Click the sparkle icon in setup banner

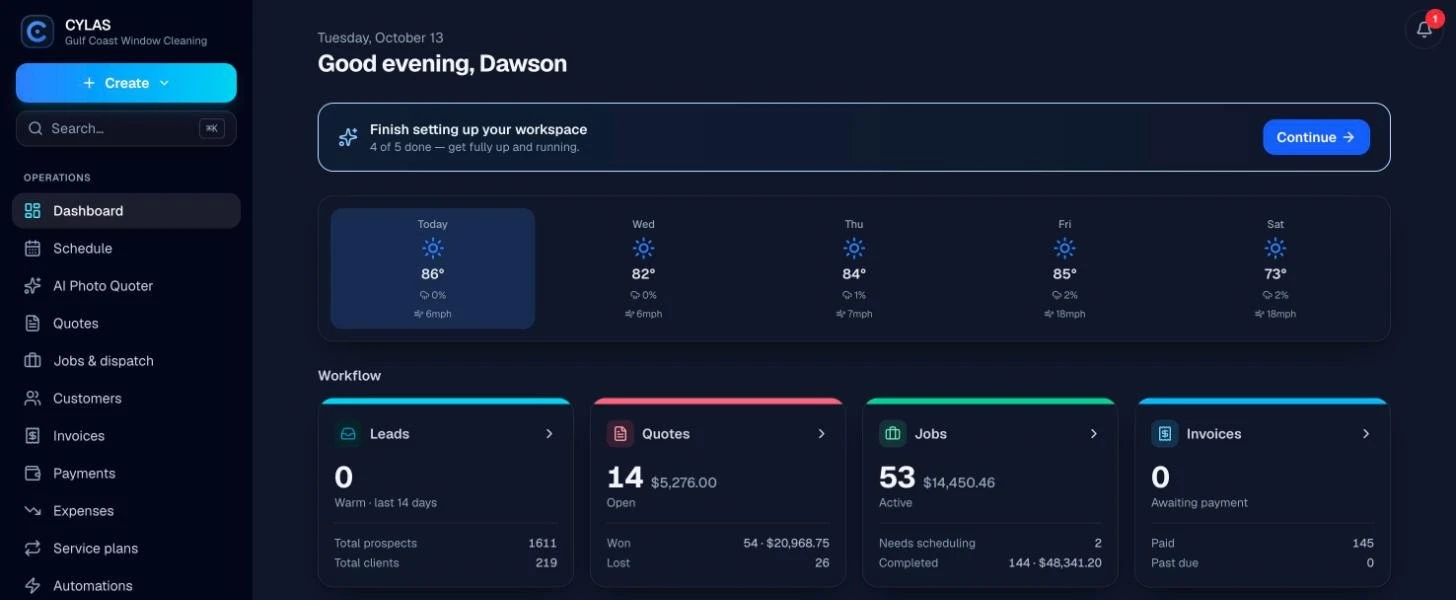pos(348,137)
